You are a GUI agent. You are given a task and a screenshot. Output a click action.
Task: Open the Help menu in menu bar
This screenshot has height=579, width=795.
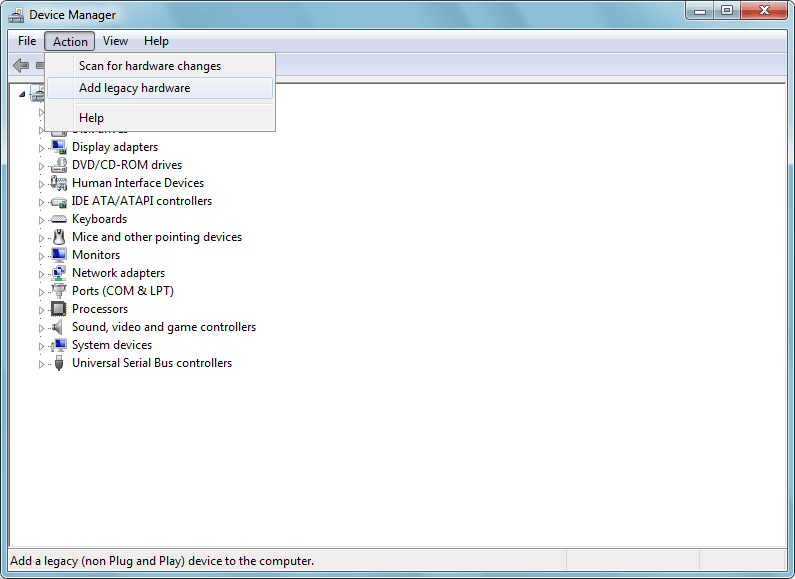[156, 41]
